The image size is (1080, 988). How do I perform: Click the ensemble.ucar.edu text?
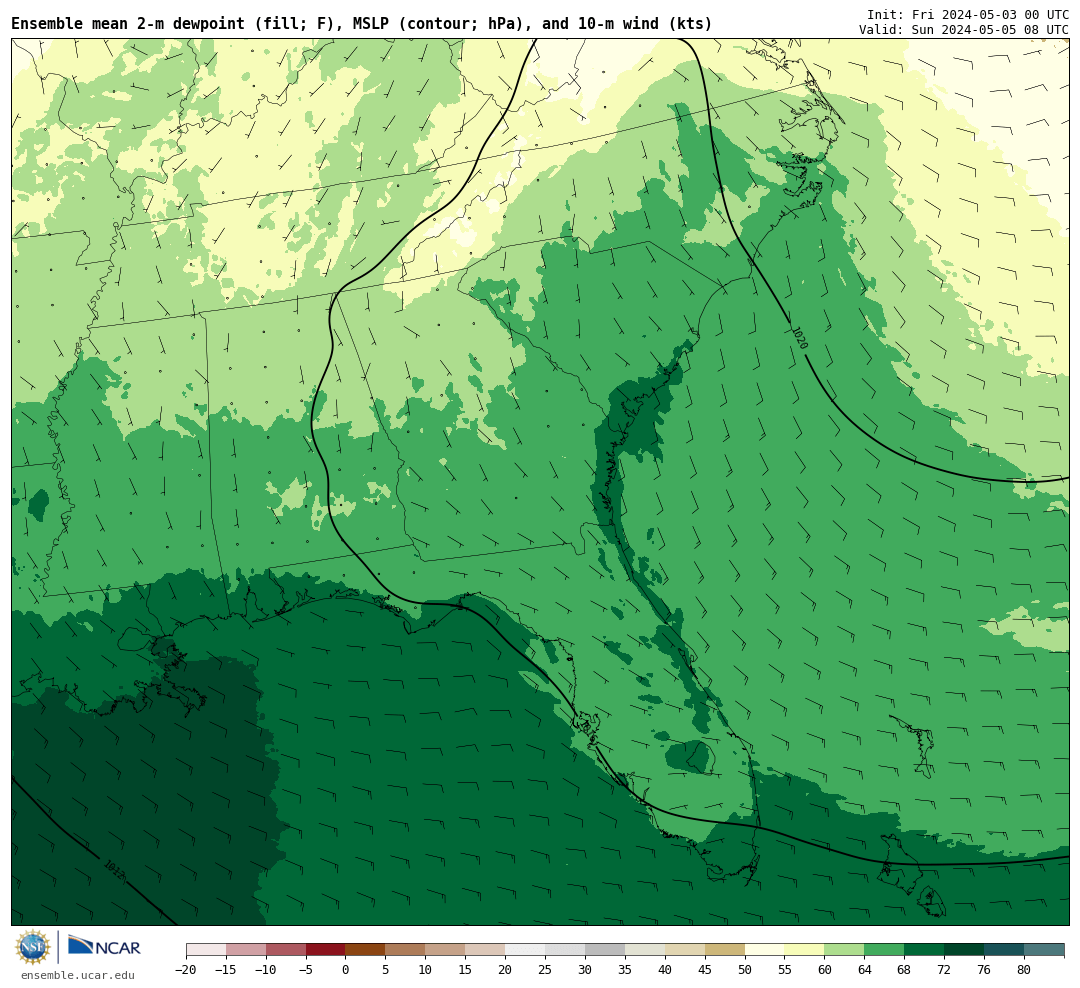(77, 975)
